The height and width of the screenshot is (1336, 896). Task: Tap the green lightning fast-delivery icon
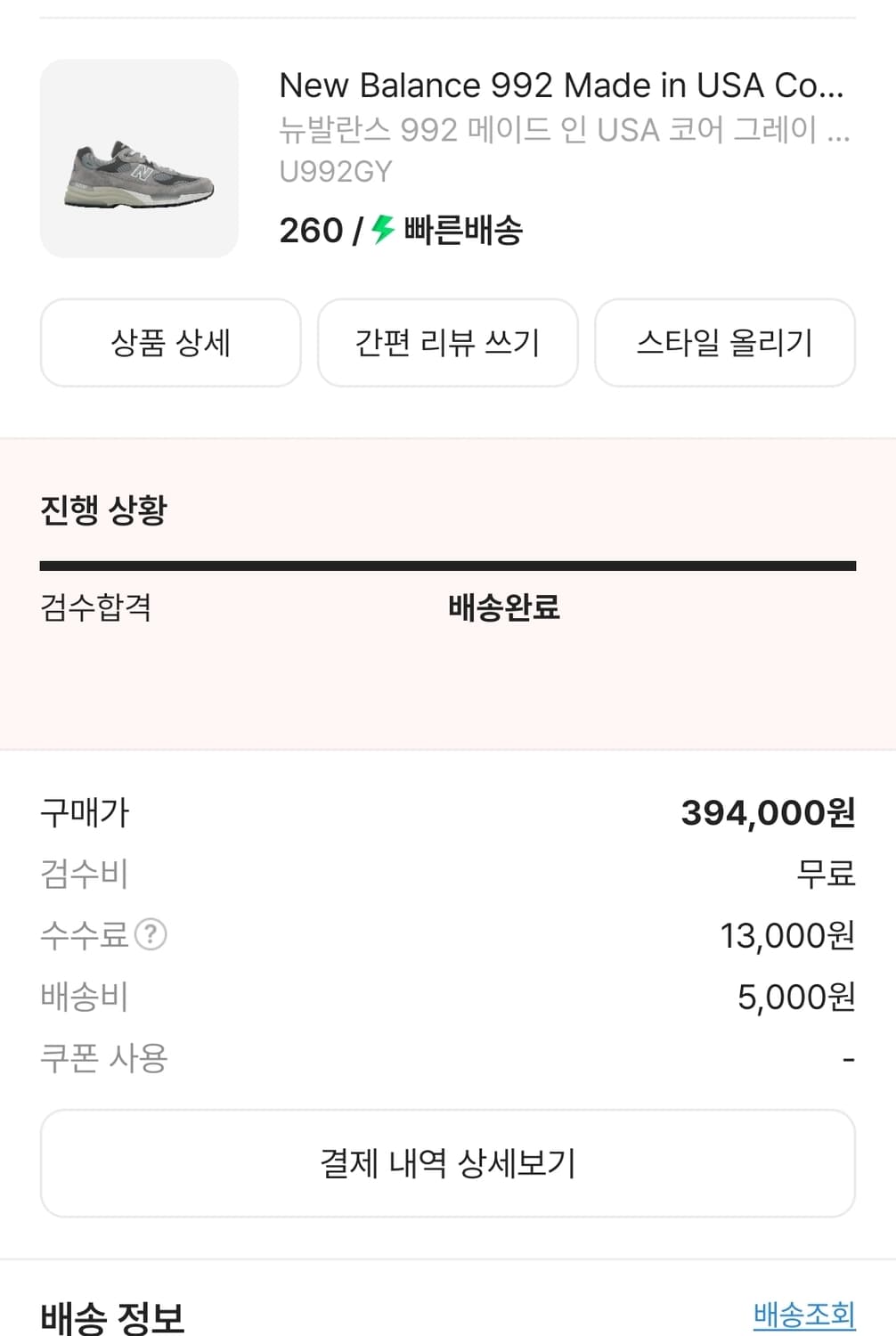click(383, 230)
